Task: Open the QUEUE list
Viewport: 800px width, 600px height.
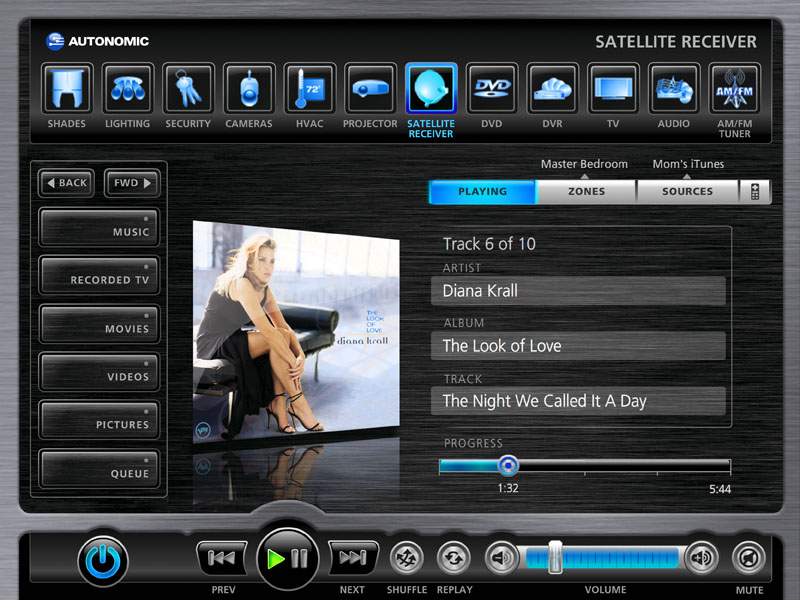Action: 99,467
